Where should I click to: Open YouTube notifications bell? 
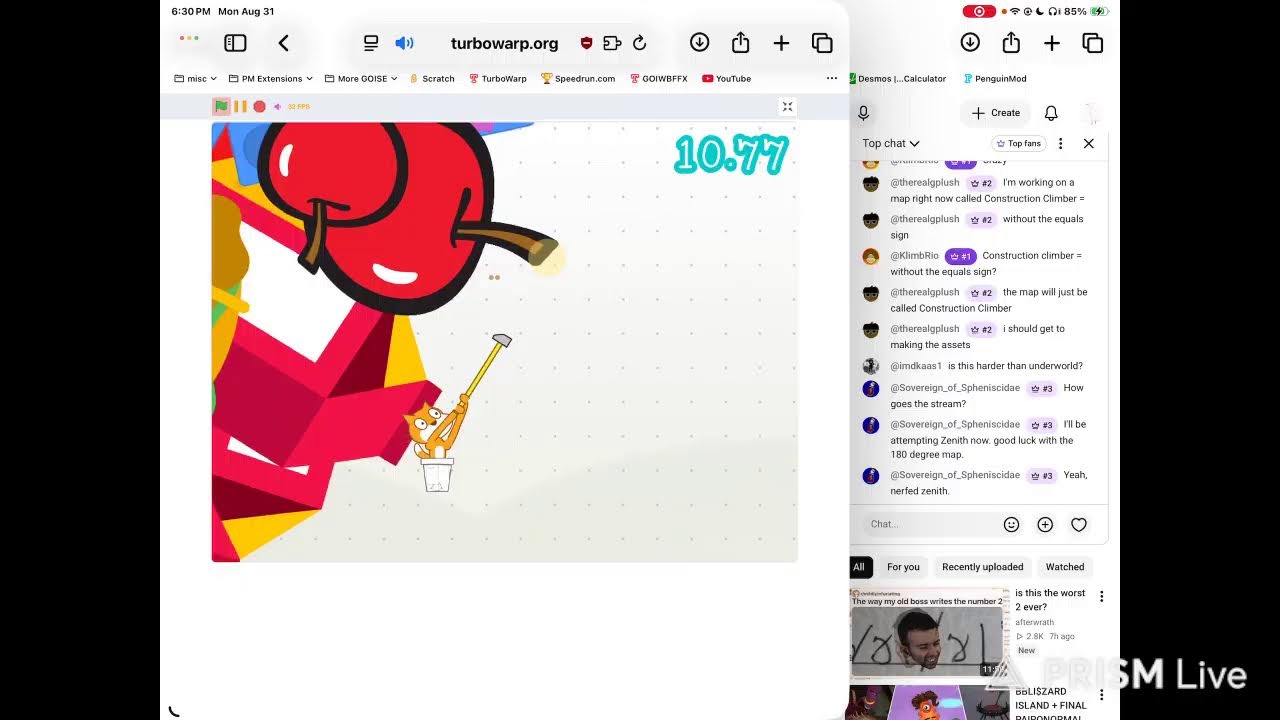(1051, 113)
